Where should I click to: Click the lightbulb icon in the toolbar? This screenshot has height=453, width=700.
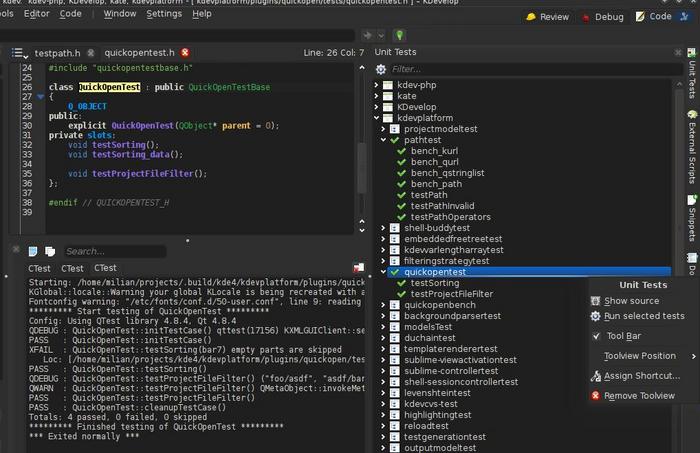(x=398, y=35)
